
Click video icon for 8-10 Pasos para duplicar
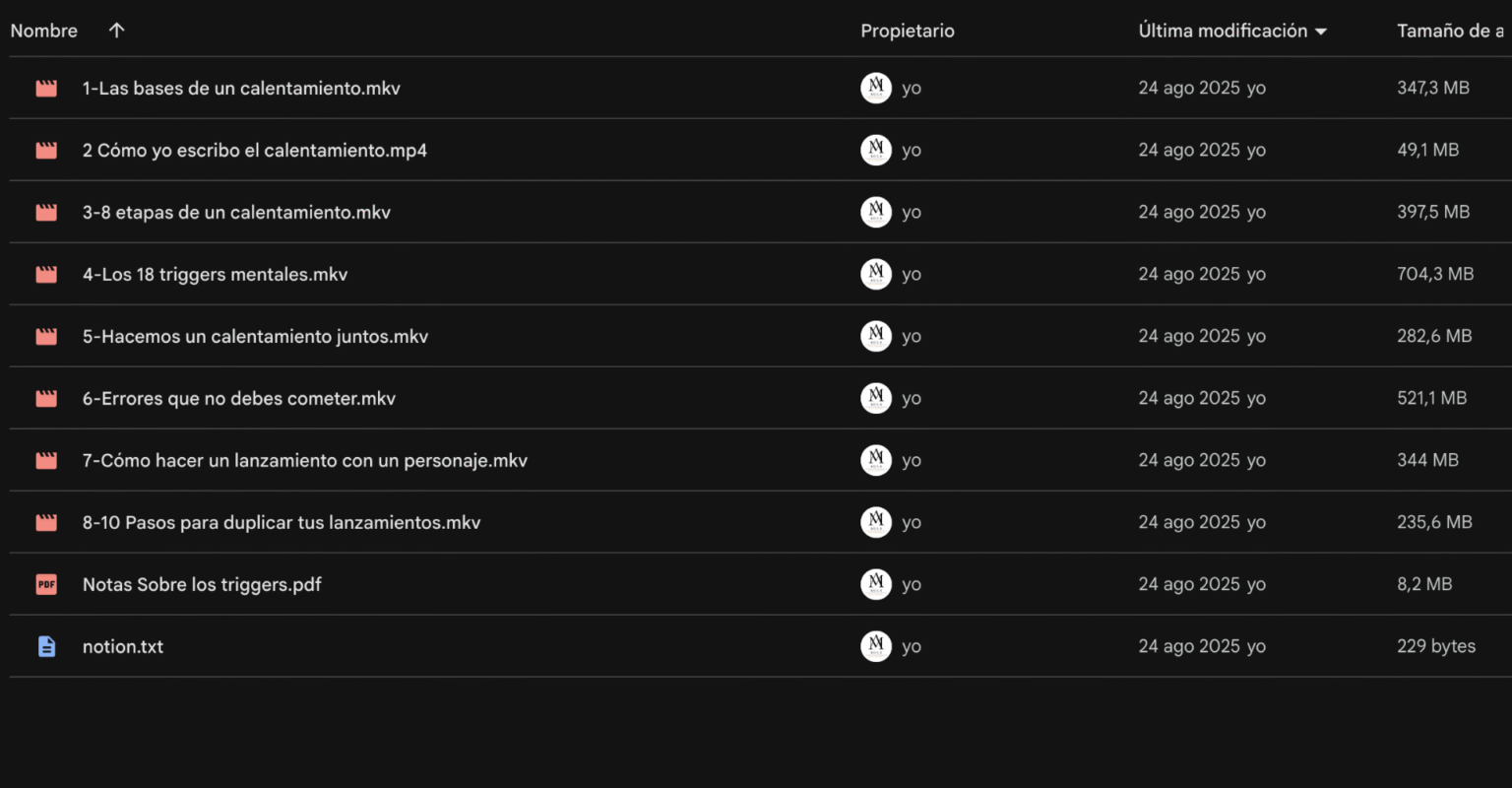(46, 523)
